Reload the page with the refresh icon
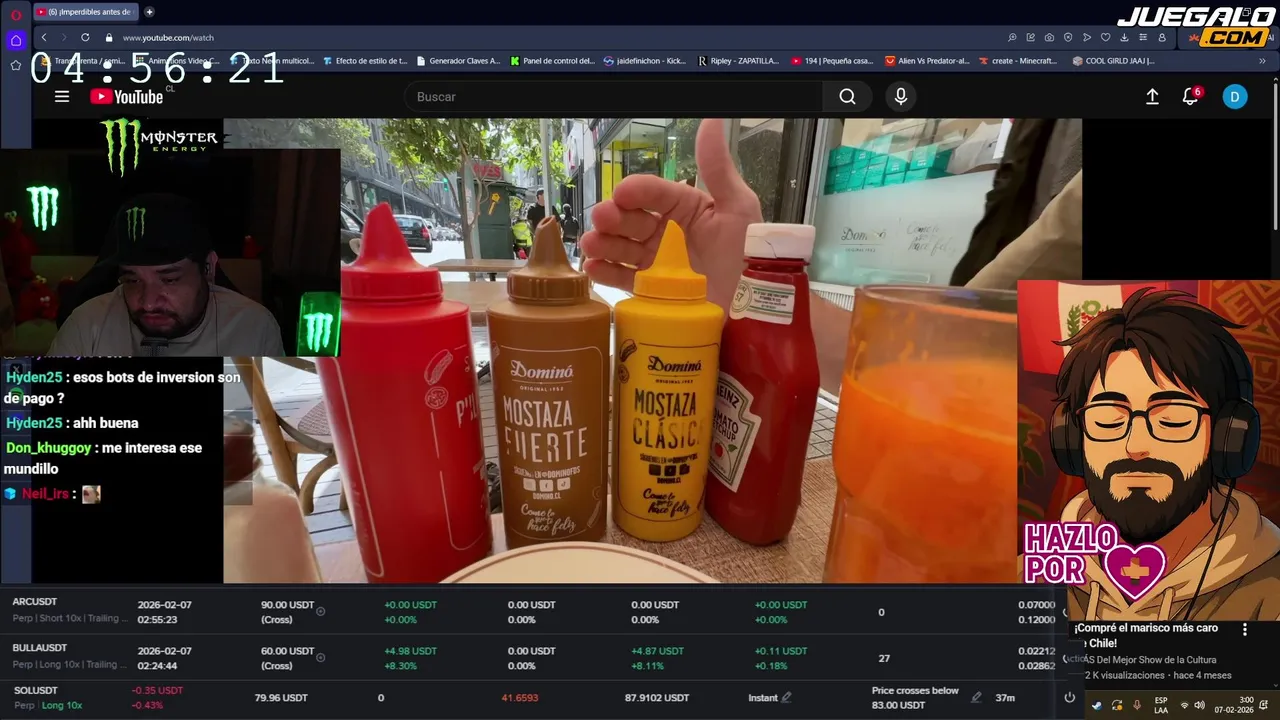The height and width of the screenshot is (720, 1280). point(85,37)
